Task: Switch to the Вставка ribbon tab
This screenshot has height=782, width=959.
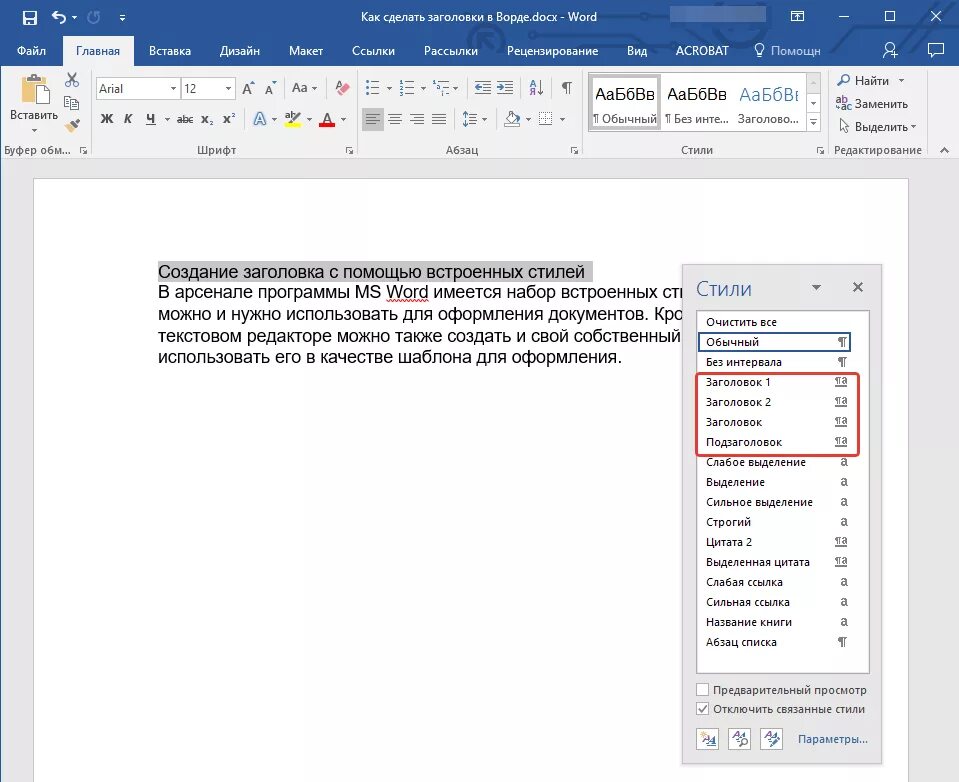Action: [170, 50]
